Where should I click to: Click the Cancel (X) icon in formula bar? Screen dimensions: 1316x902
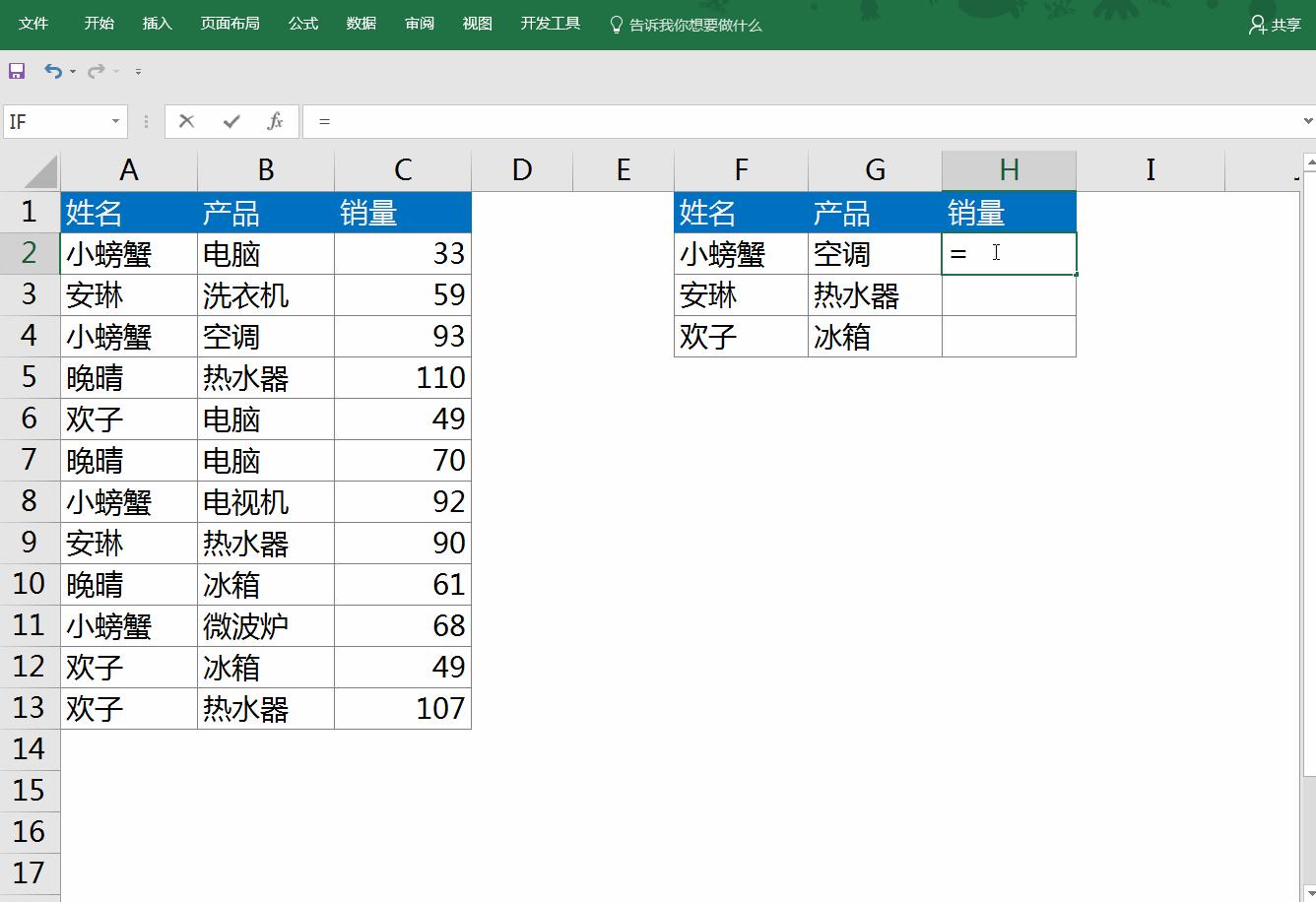(x=186, y=120)
